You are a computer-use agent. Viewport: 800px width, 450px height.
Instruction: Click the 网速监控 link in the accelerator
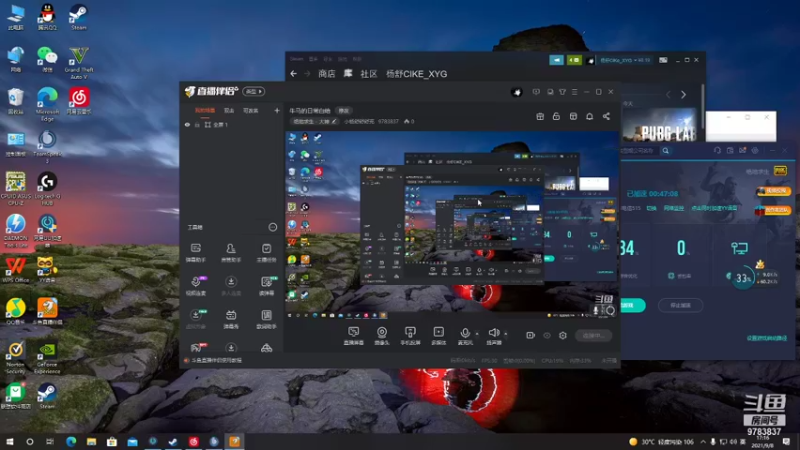(673, 208)
